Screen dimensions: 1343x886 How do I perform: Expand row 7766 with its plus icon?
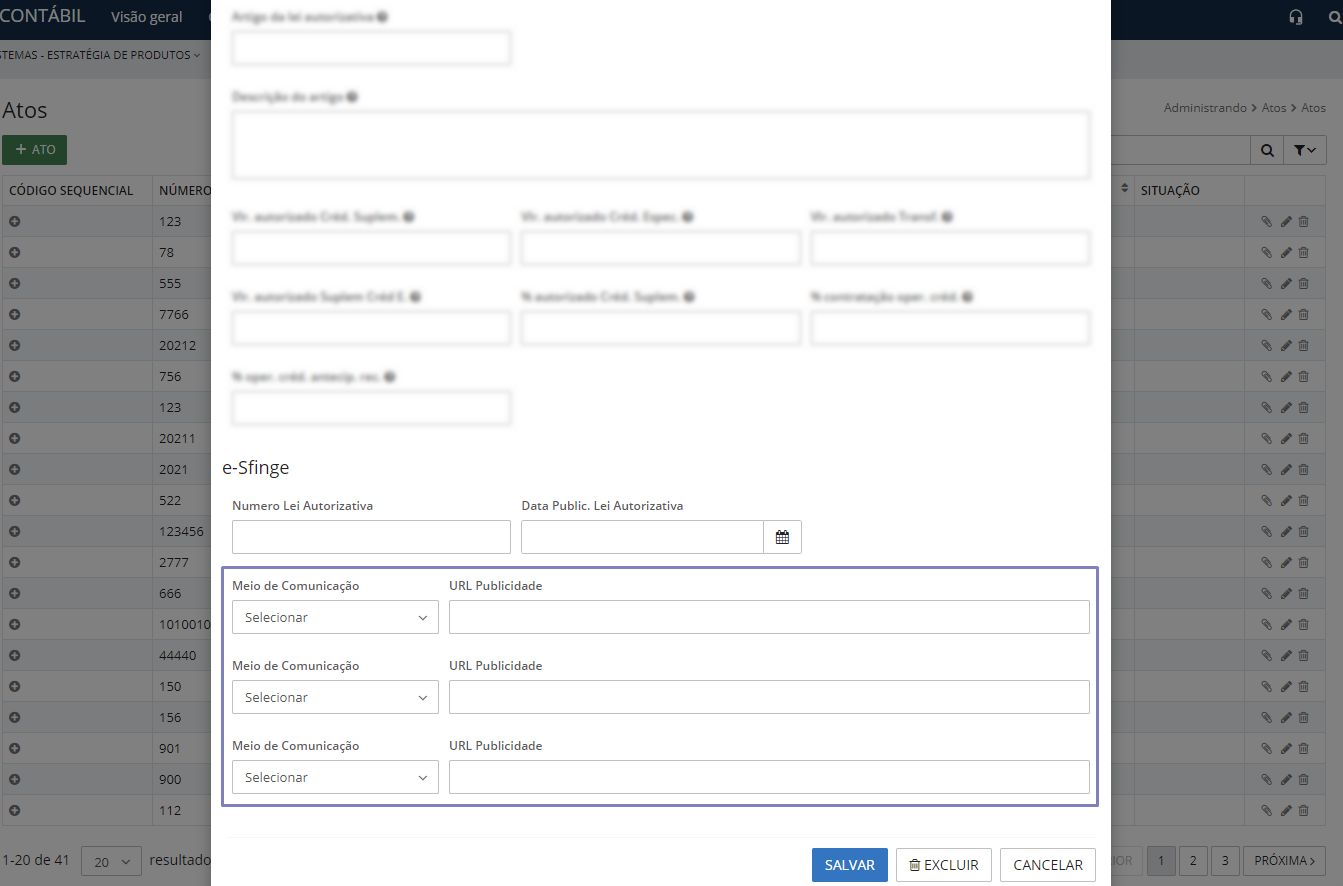pyautogui.click(x=15, y=314)
